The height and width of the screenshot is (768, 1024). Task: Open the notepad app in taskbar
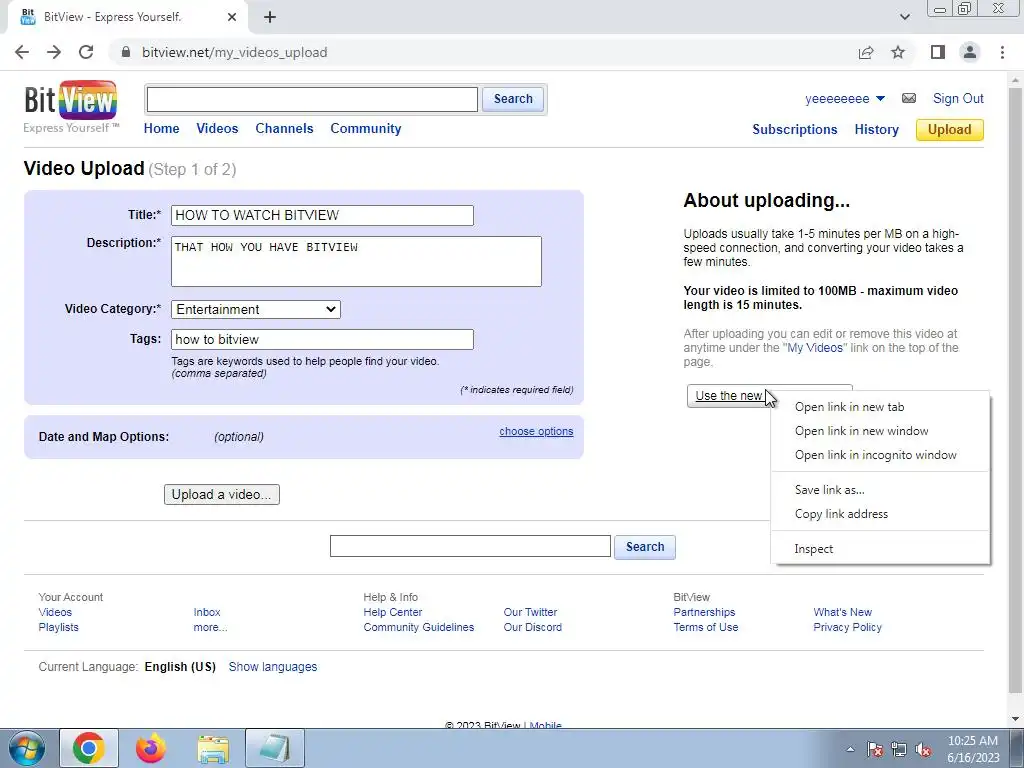(275, 748)
